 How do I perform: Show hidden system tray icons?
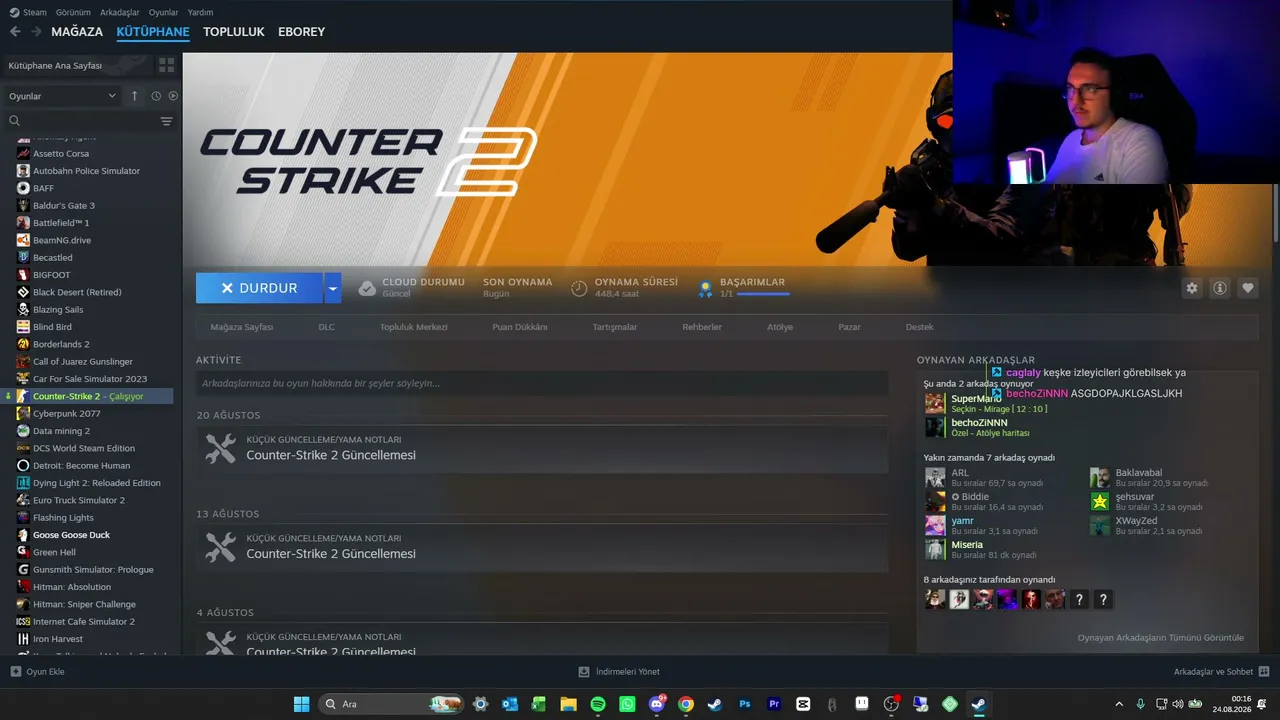tap(1119, 704)
